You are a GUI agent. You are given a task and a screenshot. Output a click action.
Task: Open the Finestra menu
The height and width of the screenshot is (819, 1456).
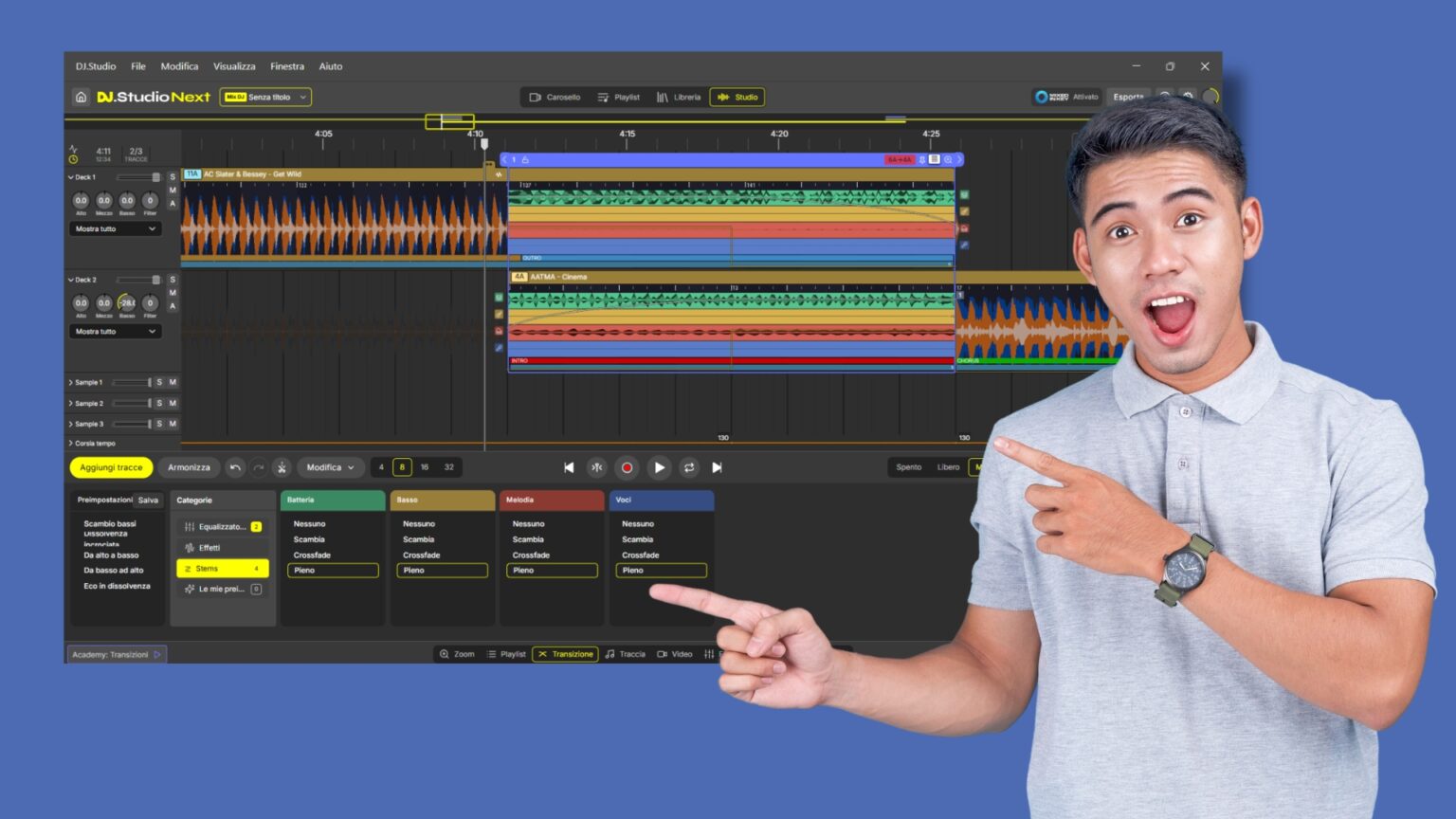tap(287, 66)
